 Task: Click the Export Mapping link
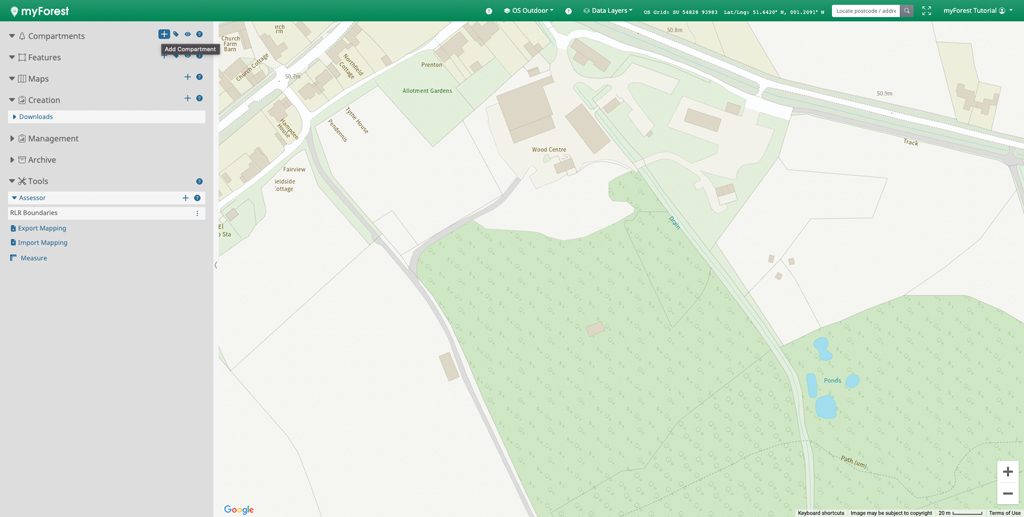(41, 228)
